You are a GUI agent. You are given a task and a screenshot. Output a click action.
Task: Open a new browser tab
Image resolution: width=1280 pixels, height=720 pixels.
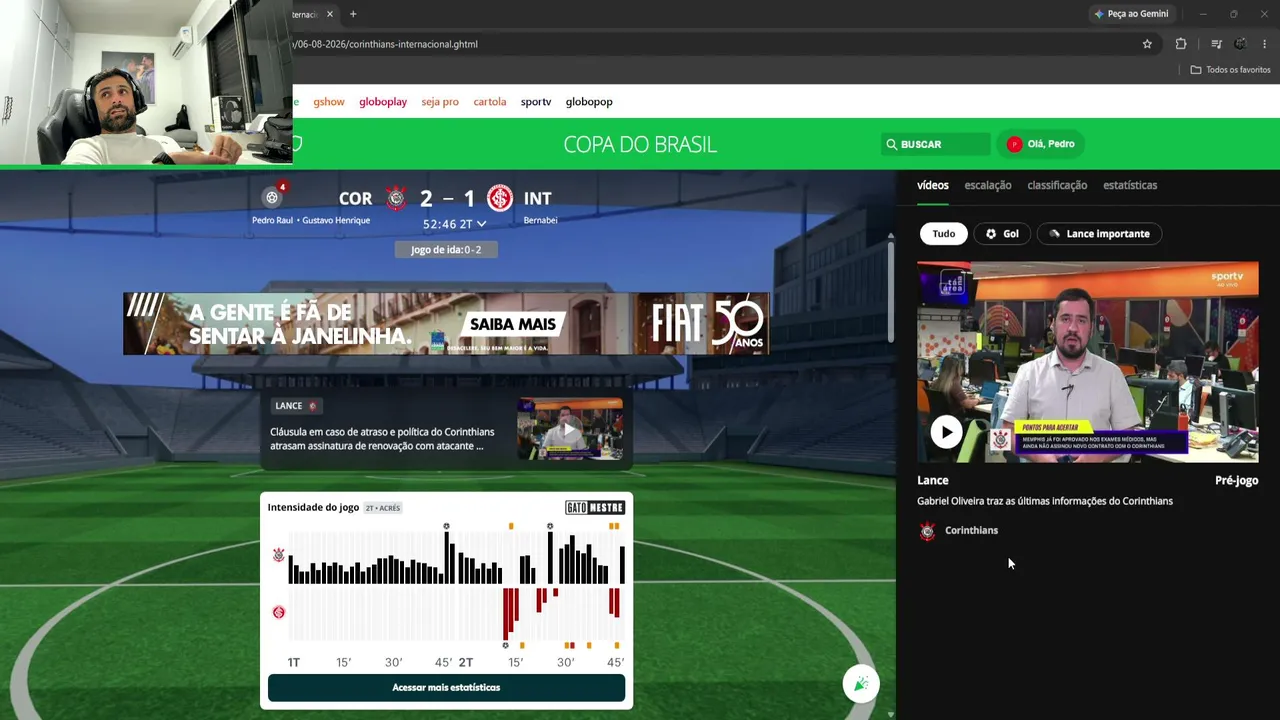(353, 14)
